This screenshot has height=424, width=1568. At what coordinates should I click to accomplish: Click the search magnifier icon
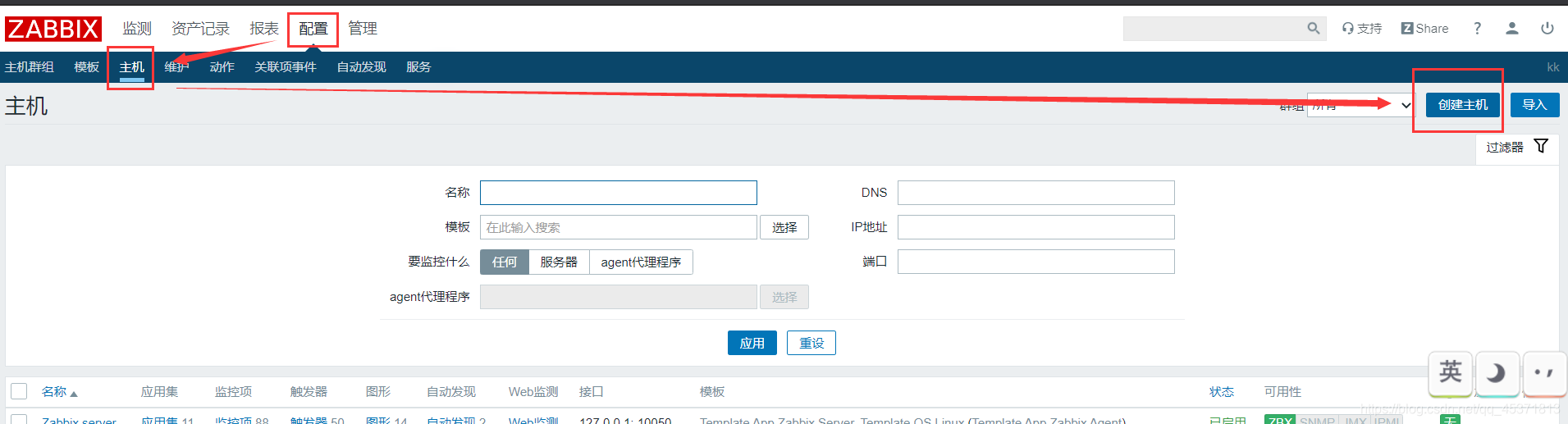[1313, 29]
